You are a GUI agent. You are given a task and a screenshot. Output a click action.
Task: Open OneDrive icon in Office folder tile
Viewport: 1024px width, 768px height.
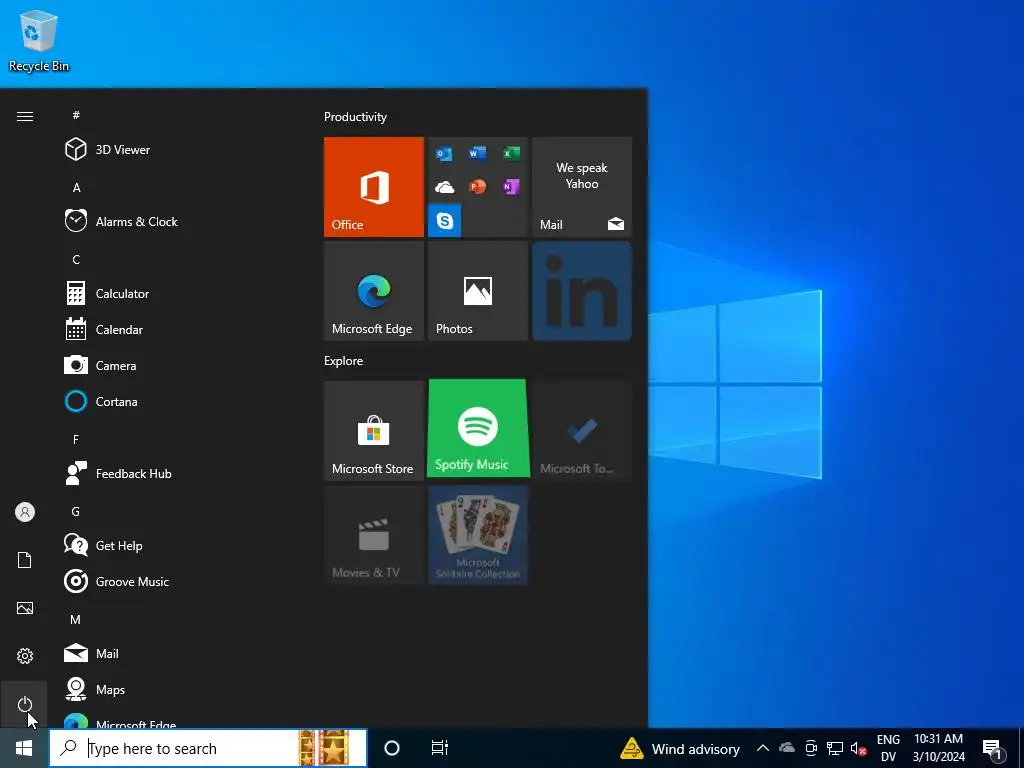tap(444, 187)
